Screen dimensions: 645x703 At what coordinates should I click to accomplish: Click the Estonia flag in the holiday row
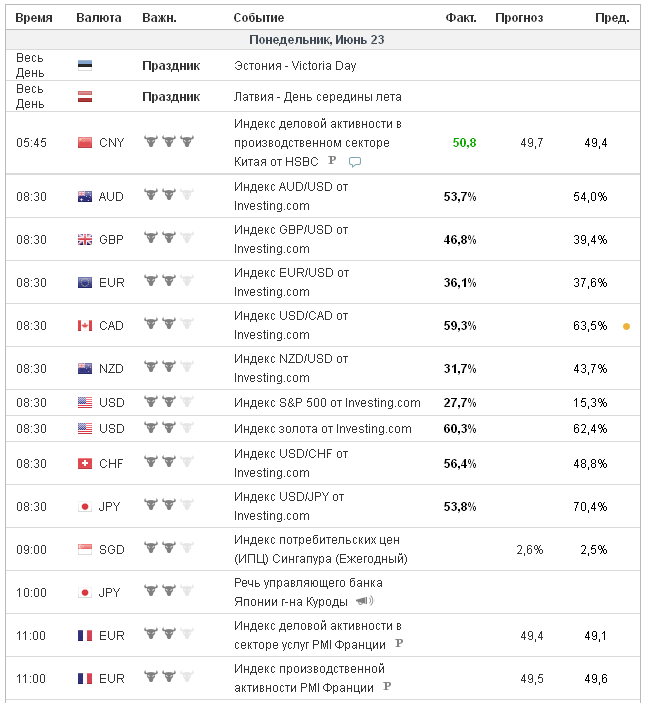pyautogui.click(x=85, y=66)
